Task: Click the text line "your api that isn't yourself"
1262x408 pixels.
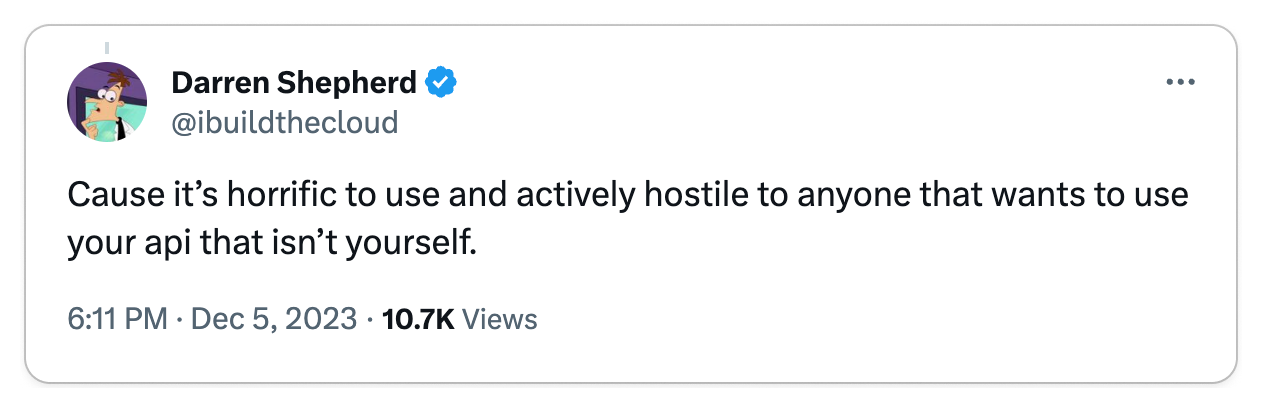Action: [x=269, y=244]
